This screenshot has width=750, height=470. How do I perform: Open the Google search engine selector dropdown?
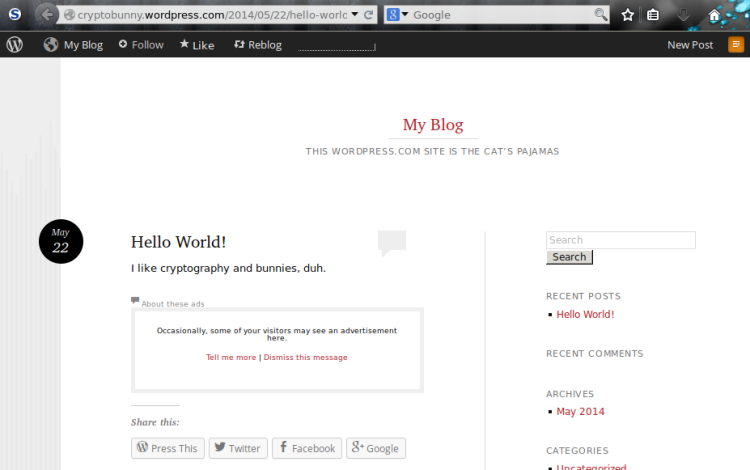[405, 14]
